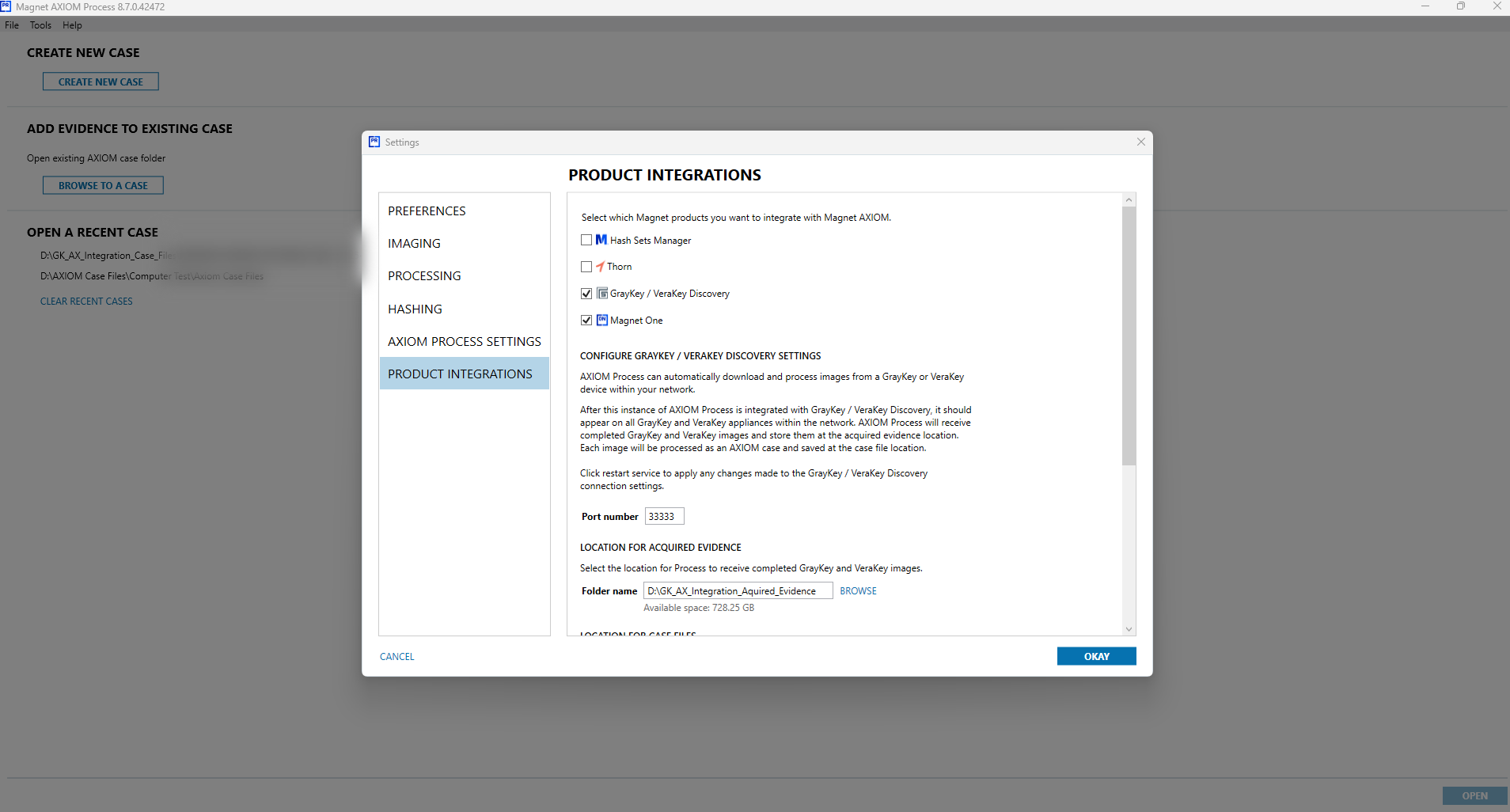
Task: Uncheck GrayKey / VeraKey Discovery checkbox
Action: pyautogui.click(x=586, y=294)
